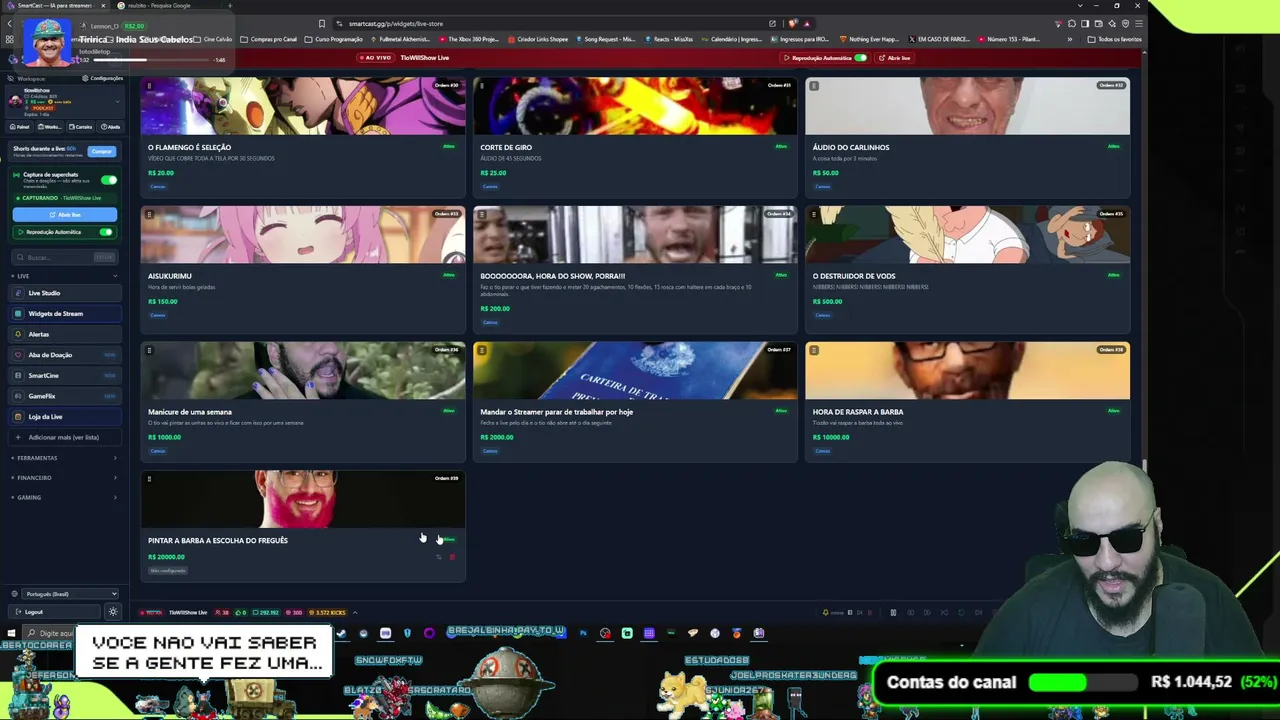Expand the bottom stats bar chevron
This screenshot has width=1280, height=720.
355,613
